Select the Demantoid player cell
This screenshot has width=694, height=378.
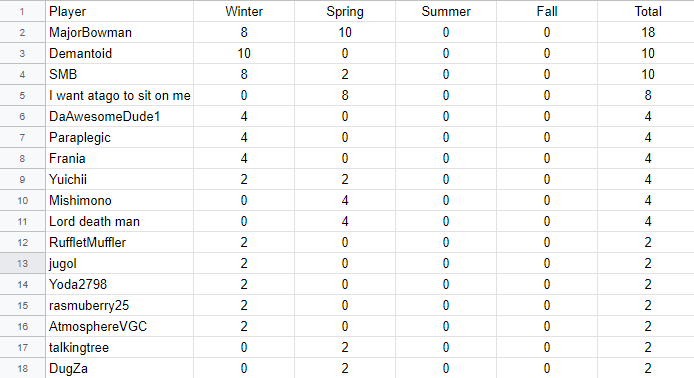[x=120, y=54]
